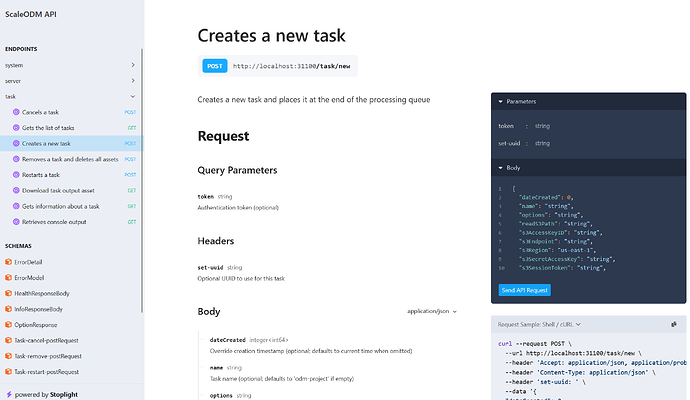This screenshot has width=690, height=400.
Task: Click the ErrorModel schema icon
Action: pos(8,278)
